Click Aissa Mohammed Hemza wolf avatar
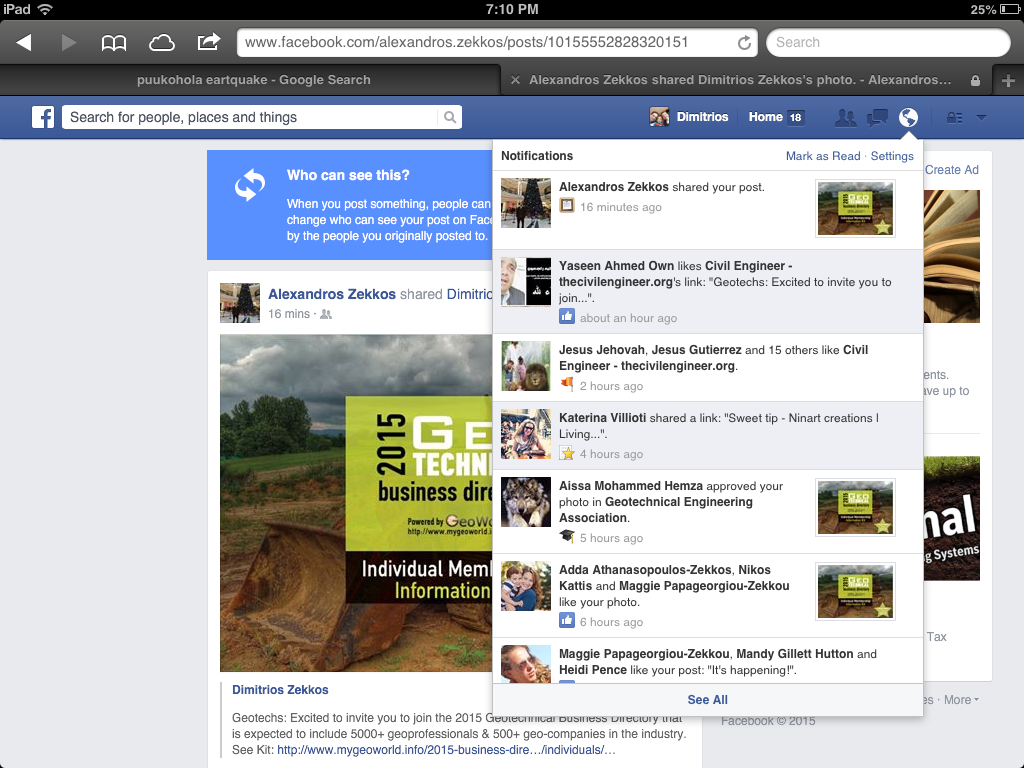This screenshot has height=768, width=1024. pyautogui.click(x=526, y=502)
